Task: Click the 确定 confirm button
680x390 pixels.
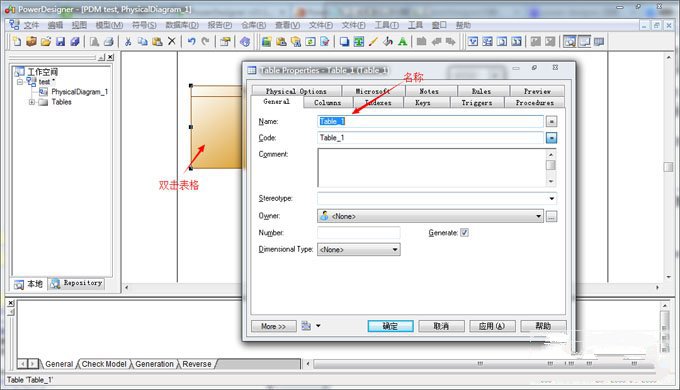Action: pos(390,326)
